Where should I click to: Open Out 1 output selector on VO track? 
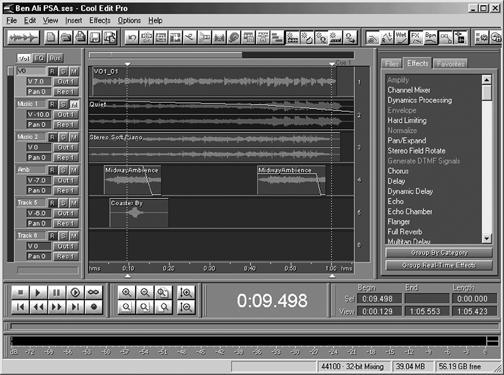[x=66, y=82]
